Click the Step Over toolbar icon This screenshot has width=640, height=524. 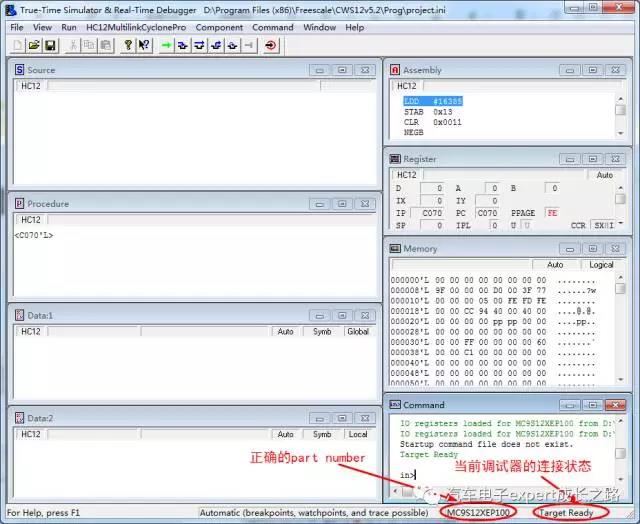199,46
